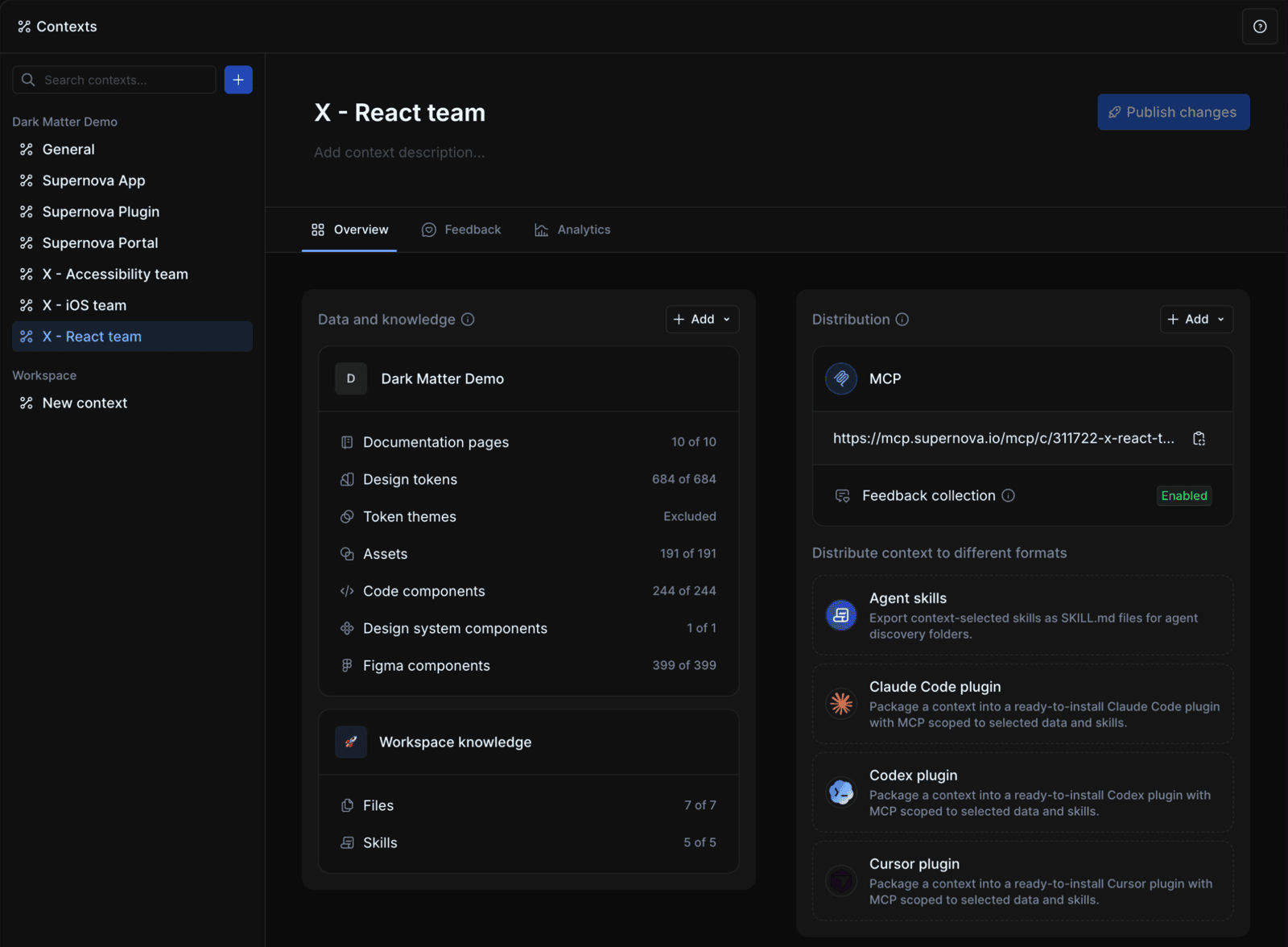This screenshot has width=1288, height=947.
Task: Open info icon beside Feedback collection
Action: pyautogui.click(x=1008, y=495)
